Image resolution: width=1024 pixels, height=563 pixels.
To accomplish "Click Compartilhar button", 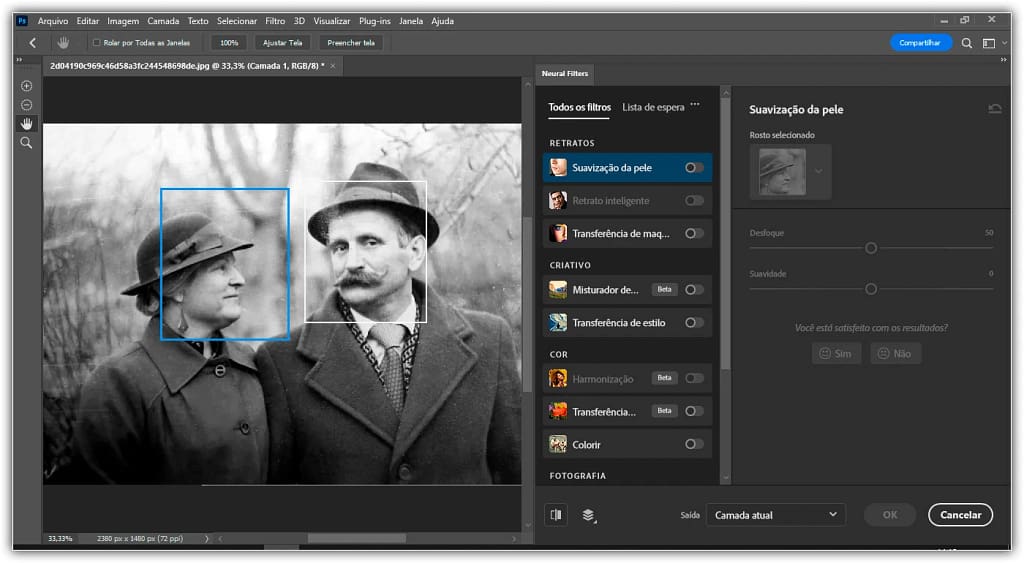I will click(920, 43).
